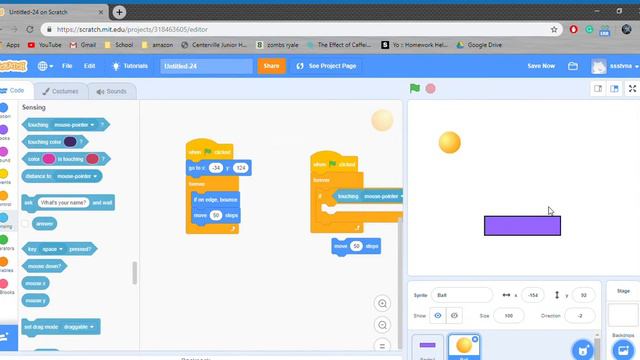Open mouse-pointer dropdown in distance to block

tap(78, 176)
